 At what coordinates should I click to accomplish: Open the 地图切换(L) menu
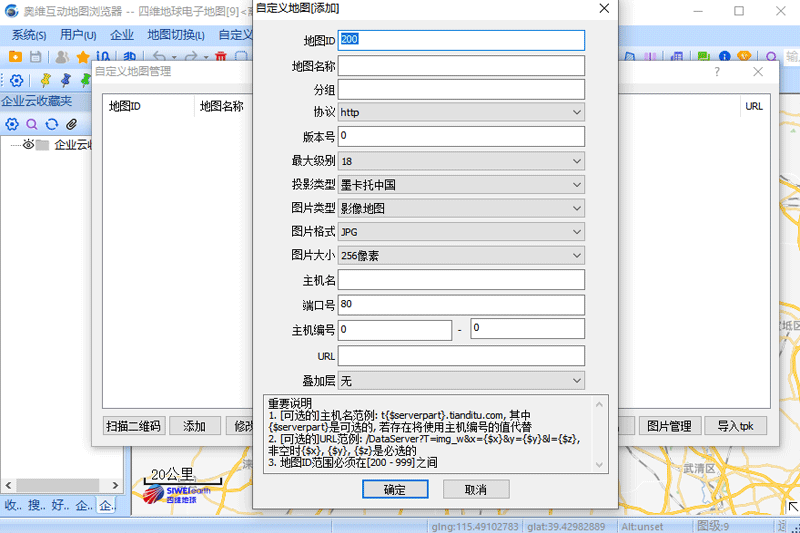click(x=176, y=35)
